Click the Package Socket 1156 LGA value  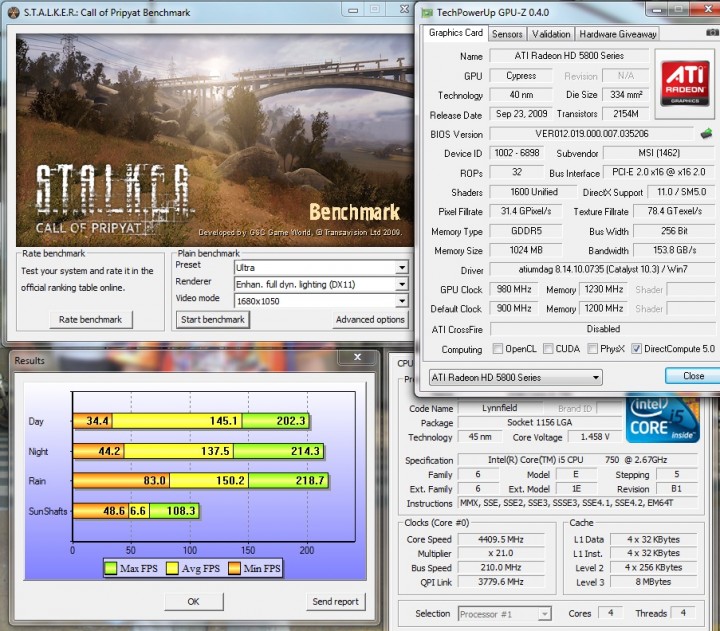[540, 423]
